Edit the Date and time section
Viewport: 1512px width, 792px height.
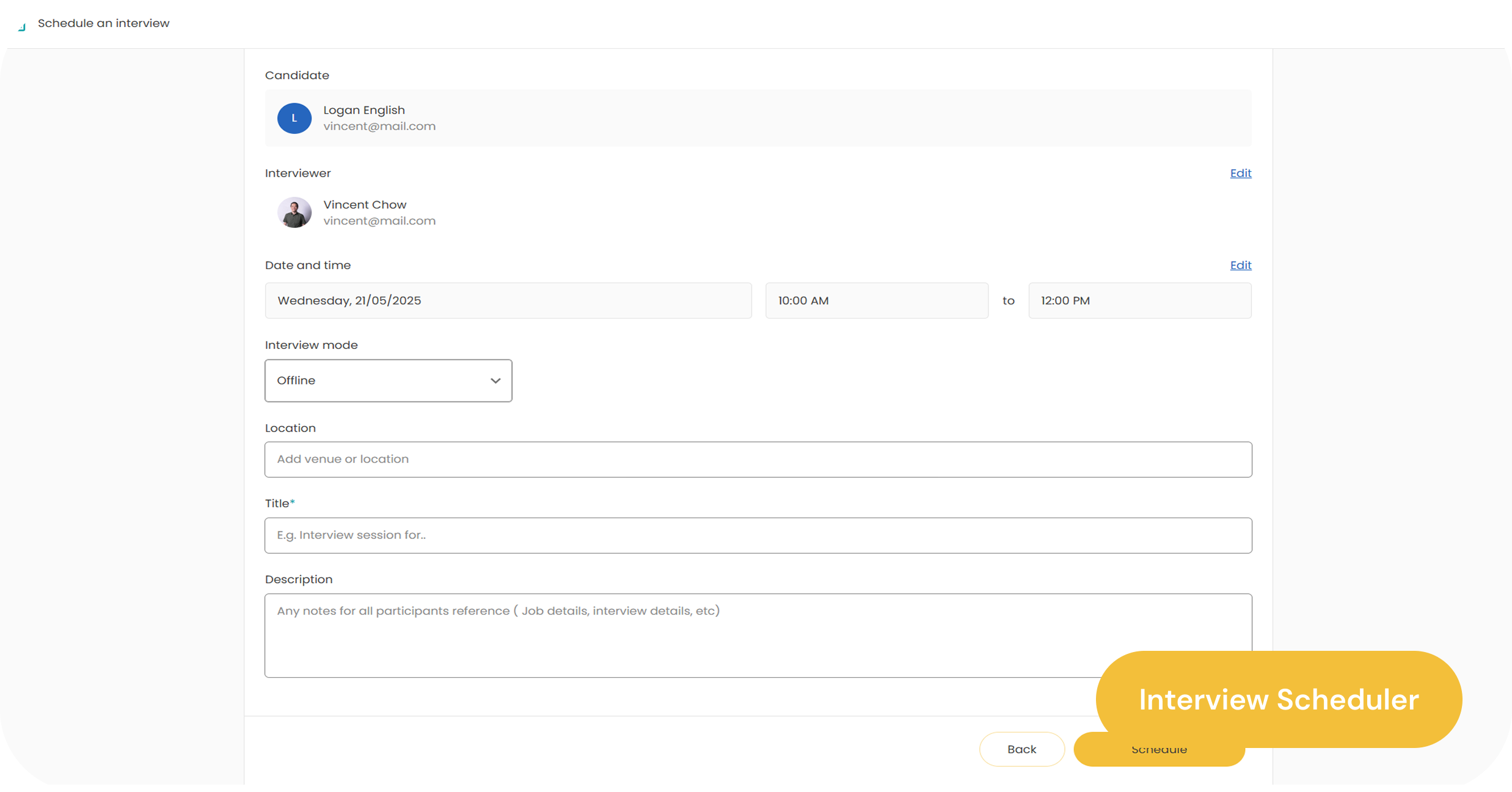click(x=1240, y=265)
